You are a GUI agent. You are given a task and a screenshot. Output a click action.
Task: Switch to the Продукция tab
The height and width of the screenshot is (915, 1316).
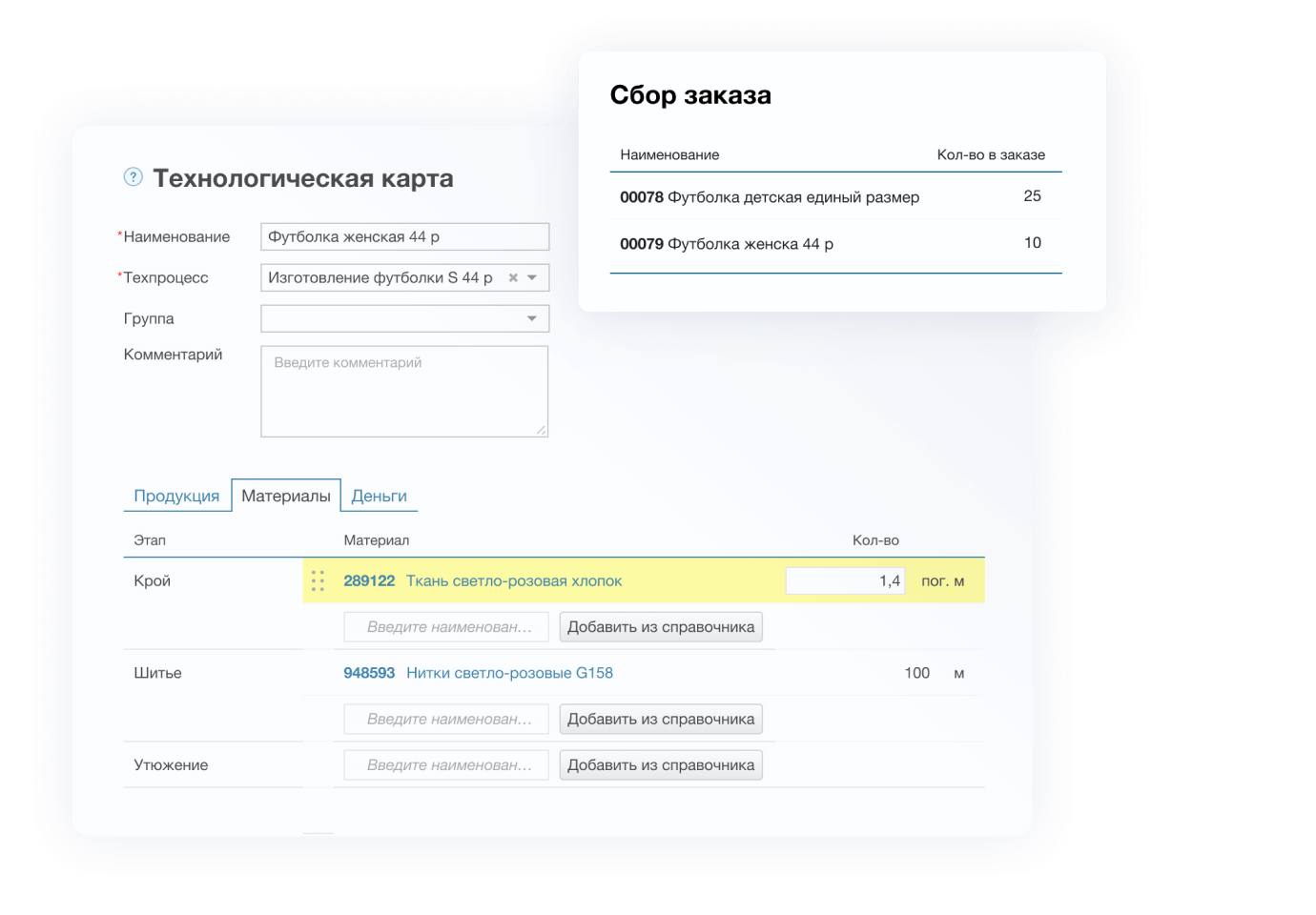click(x=176, y=496)
